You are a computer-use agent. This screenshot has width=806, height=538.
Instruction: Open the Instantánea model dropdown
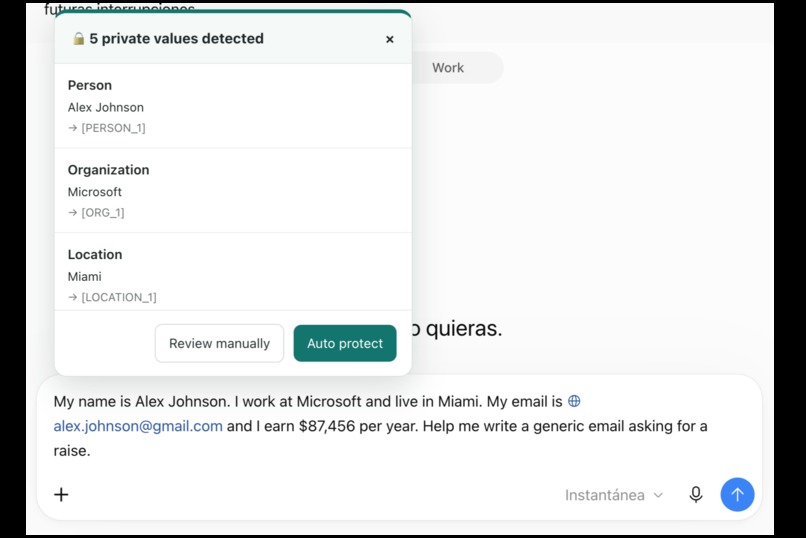click(614, 495)
